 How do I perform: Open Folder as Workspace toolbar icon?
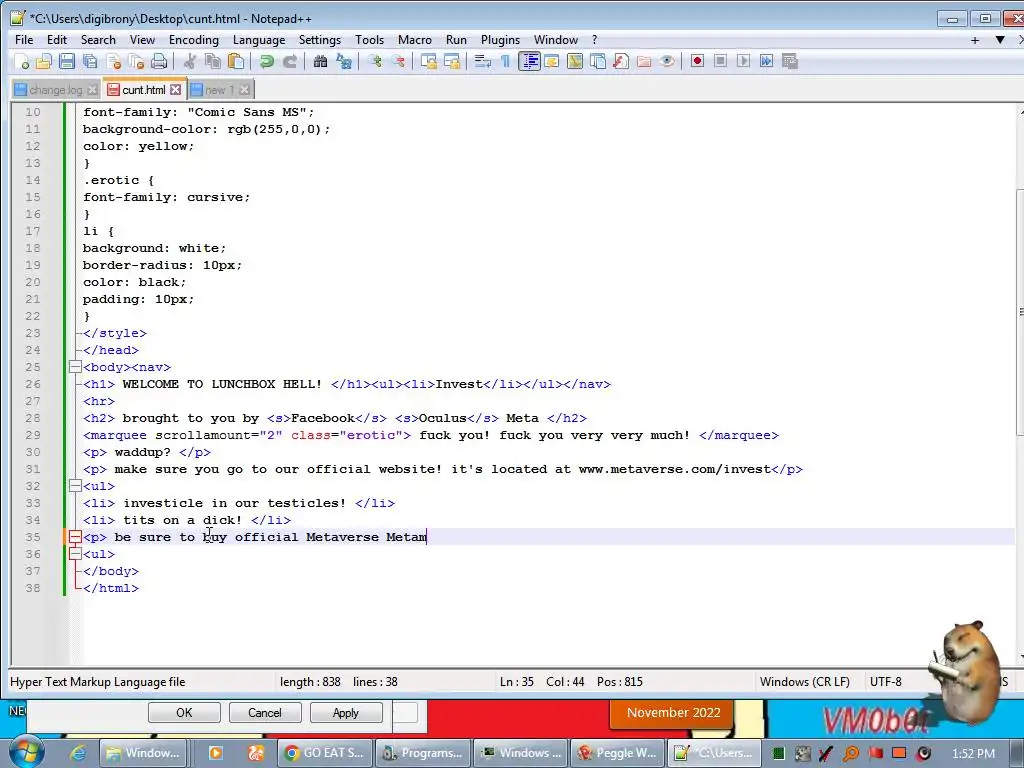[x=644, y=61]
